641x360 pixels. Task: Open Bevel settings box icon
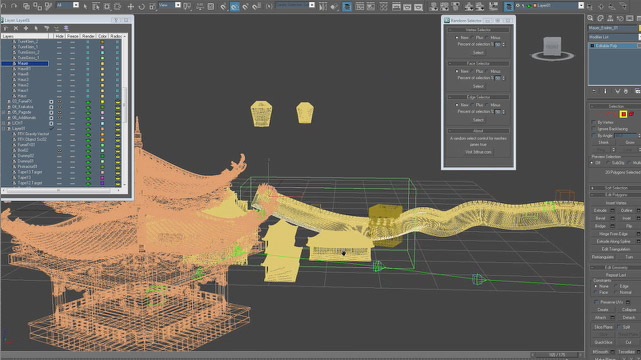612,218
